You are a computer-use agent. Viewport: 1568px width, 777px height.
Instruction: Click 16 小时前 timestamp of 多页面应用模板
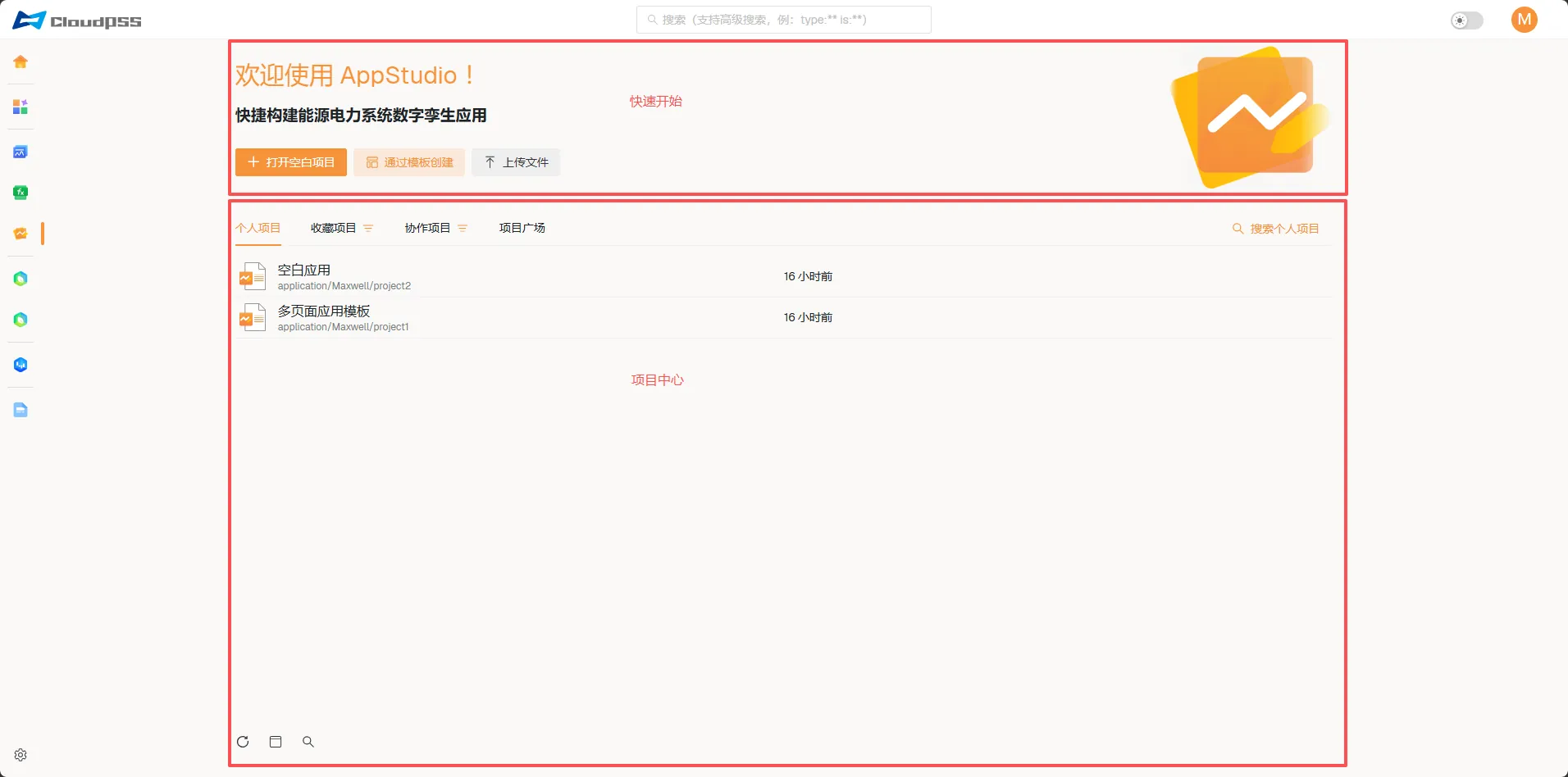808,317
